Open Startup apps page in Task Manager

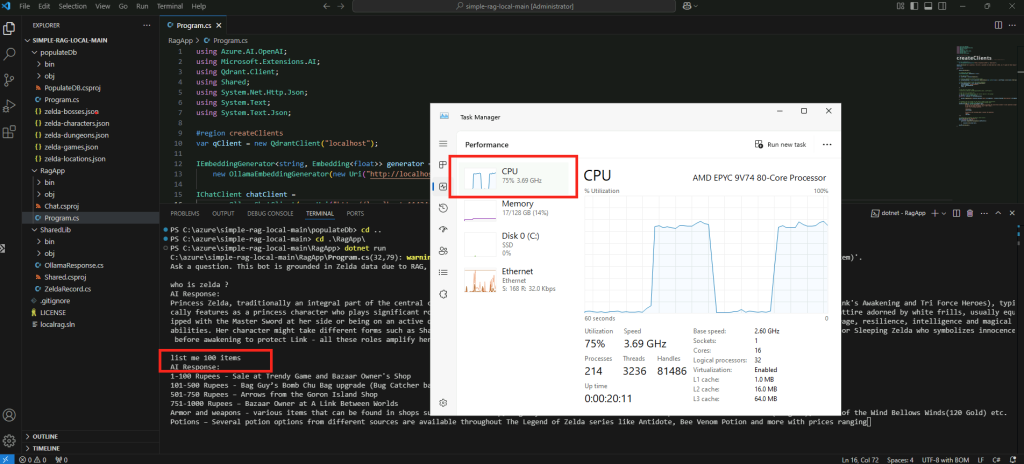443,229
